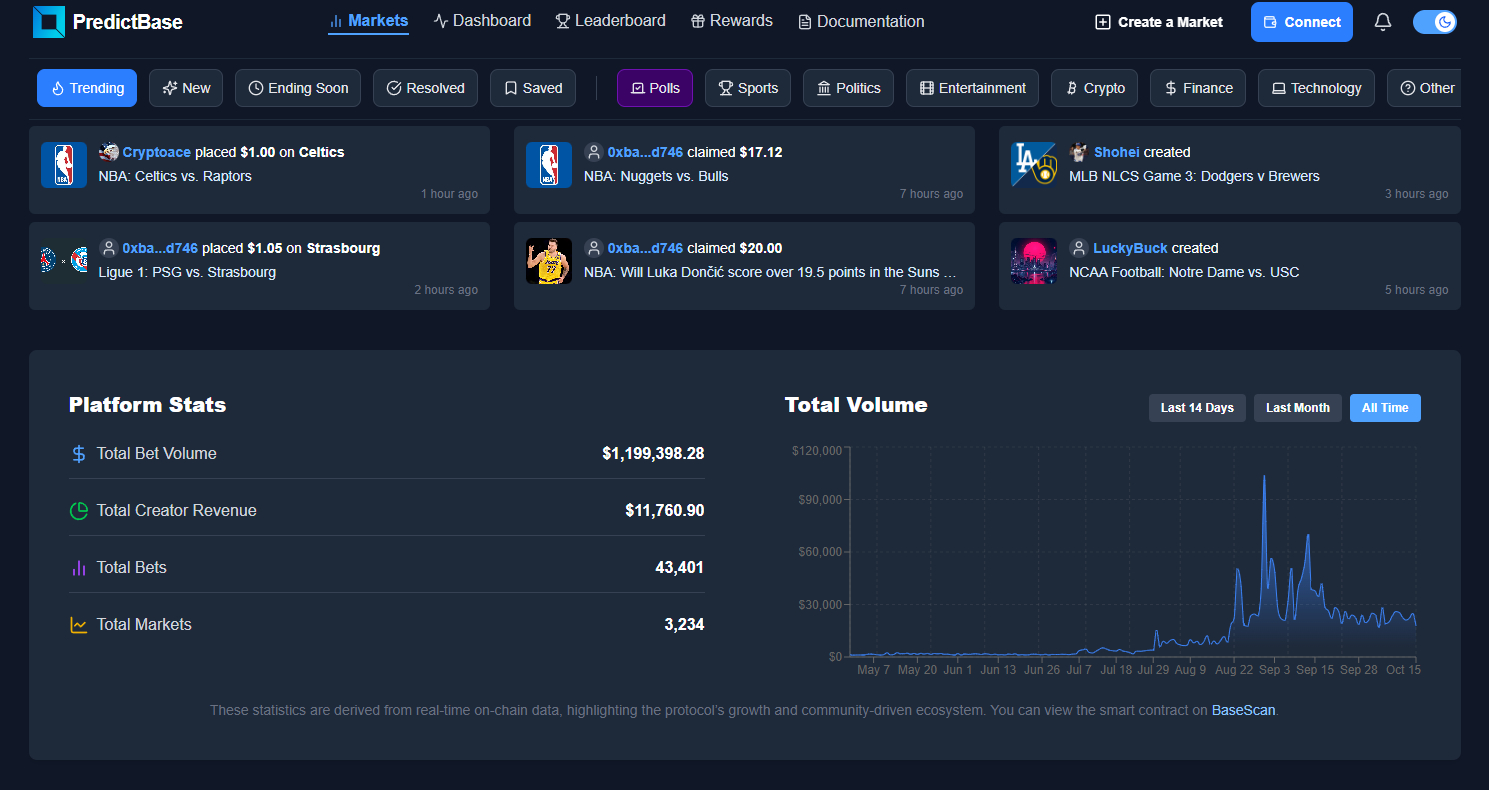The width and height of the screenshot is (1489, 790).
Task: Click the PredictBase logo icon
Action: [x=49, y=22]
